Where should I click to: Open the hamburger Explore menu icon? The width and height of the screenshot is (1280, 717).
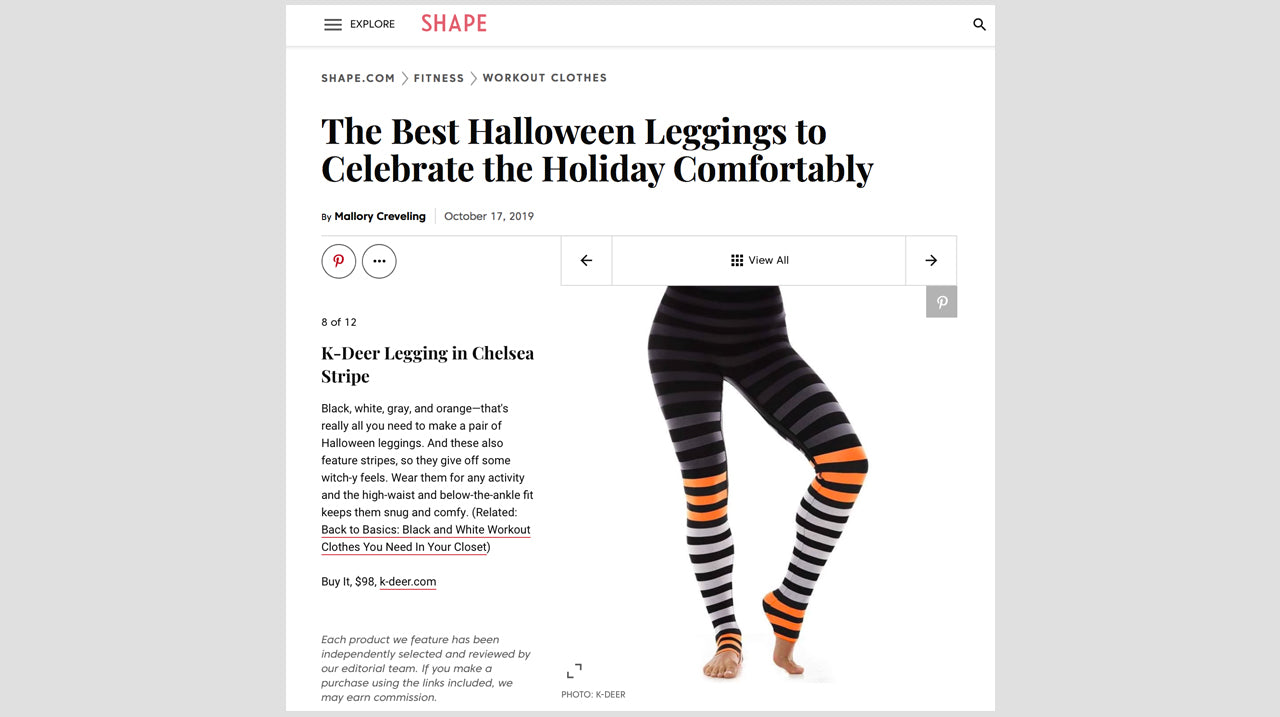(333, 25)
